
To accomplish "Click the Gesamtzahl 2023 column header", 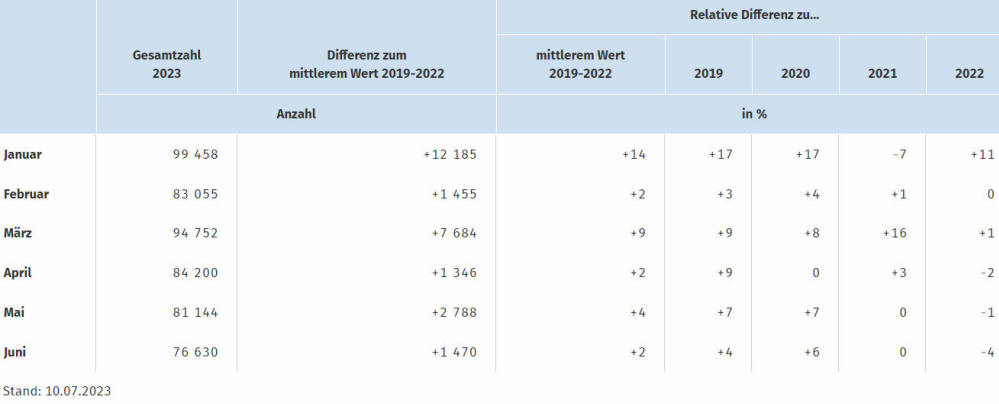I will point(166,64).
